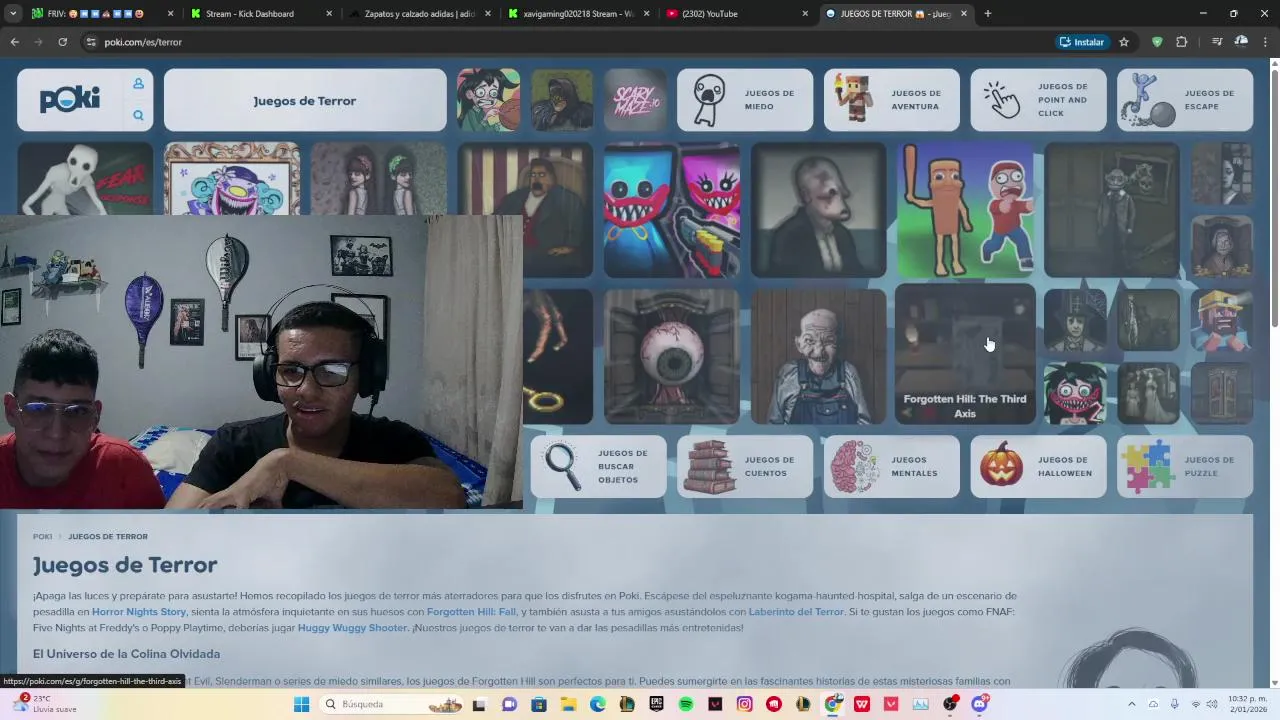Open the Juegos de Miedo category
Viewport: 1280px width, 720px height.
[745, 100]
